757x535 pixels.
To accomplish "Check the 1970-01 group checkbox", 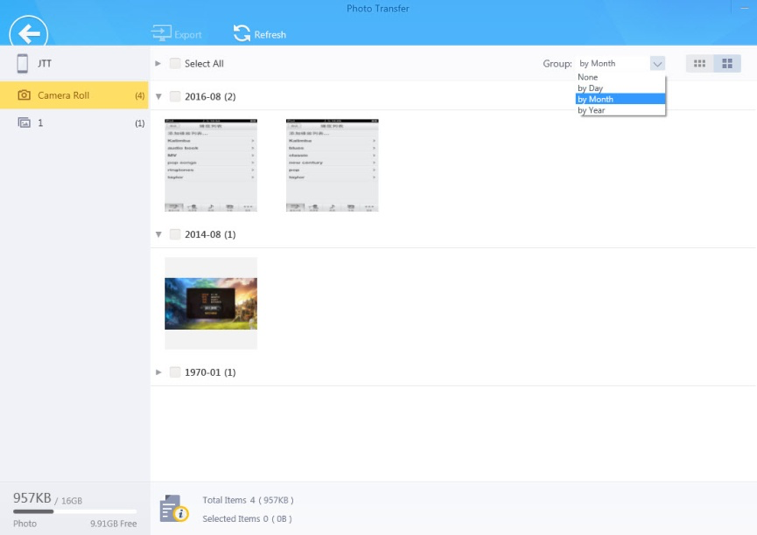I will [175, 372].
